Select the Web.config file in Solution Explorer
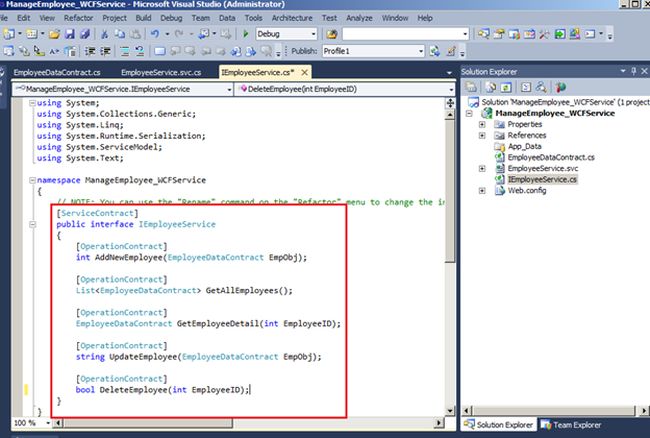 (x=527, y=191)
